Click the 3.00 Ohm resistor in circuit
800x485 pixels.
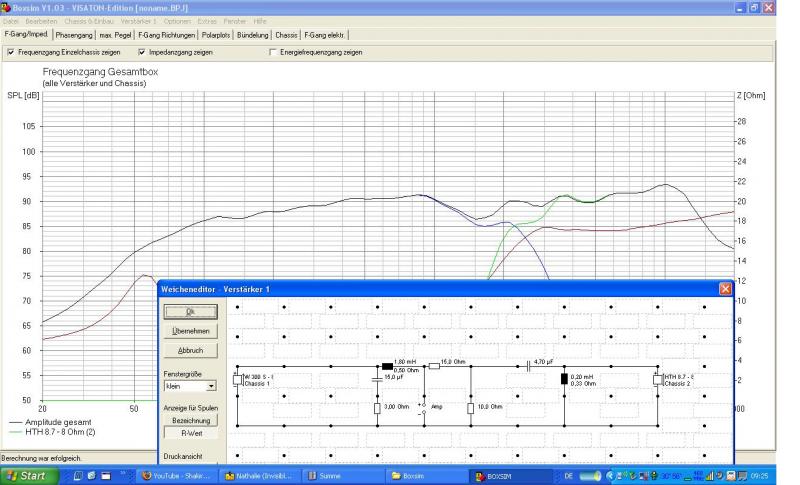coord(377,408)
